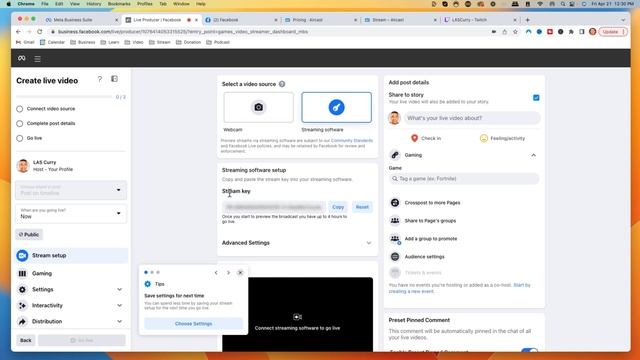The image size is (640, 360).
Task: Toggle the Preset Pinned Comment switch
Action: (x=530, y=351)
